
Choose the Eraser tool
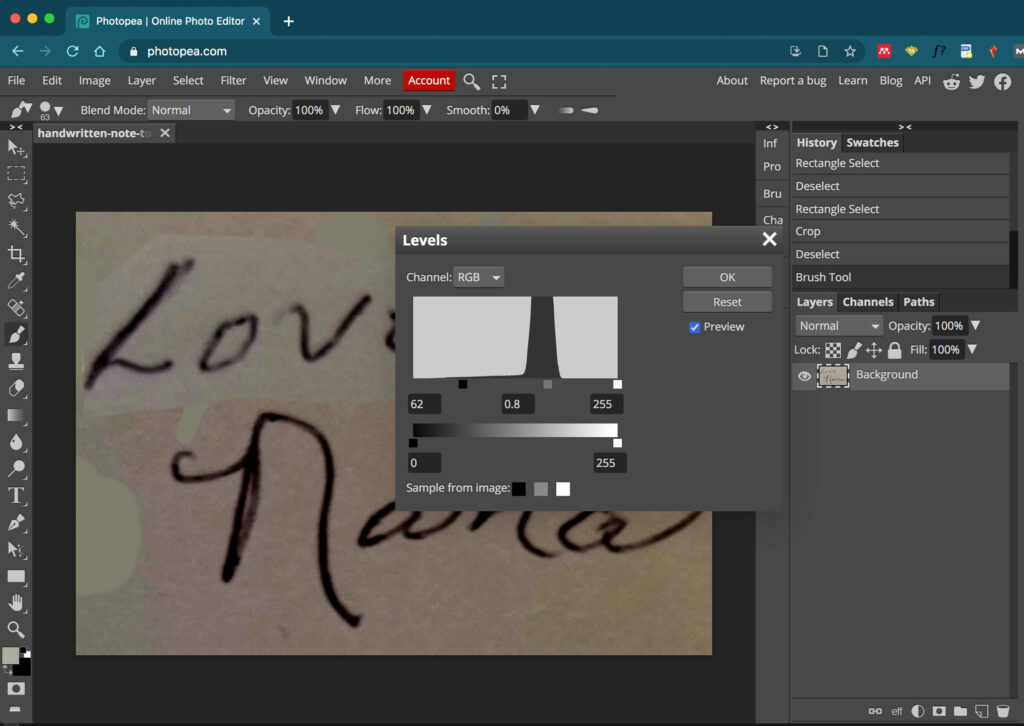coord(15,388)
